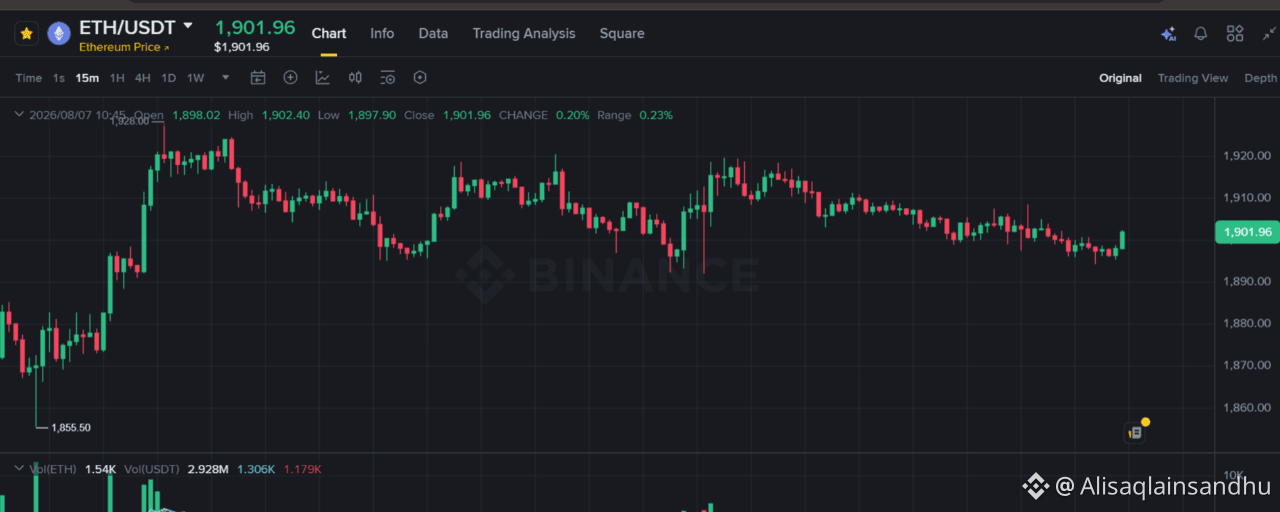Open the indicators line-chart icon
This screenshot has height=512, width=1280.
pyautogui.click(x=323, y=78)
